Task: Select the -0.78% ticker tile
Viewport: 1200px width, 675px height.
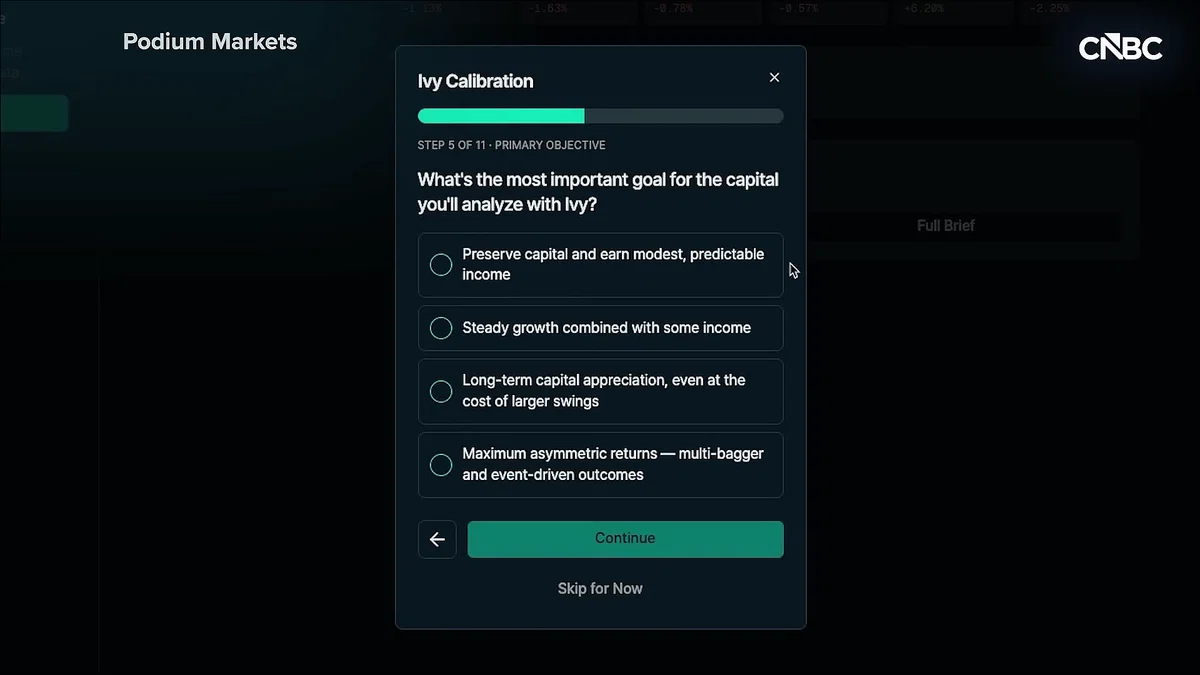Action: [703, 11]
